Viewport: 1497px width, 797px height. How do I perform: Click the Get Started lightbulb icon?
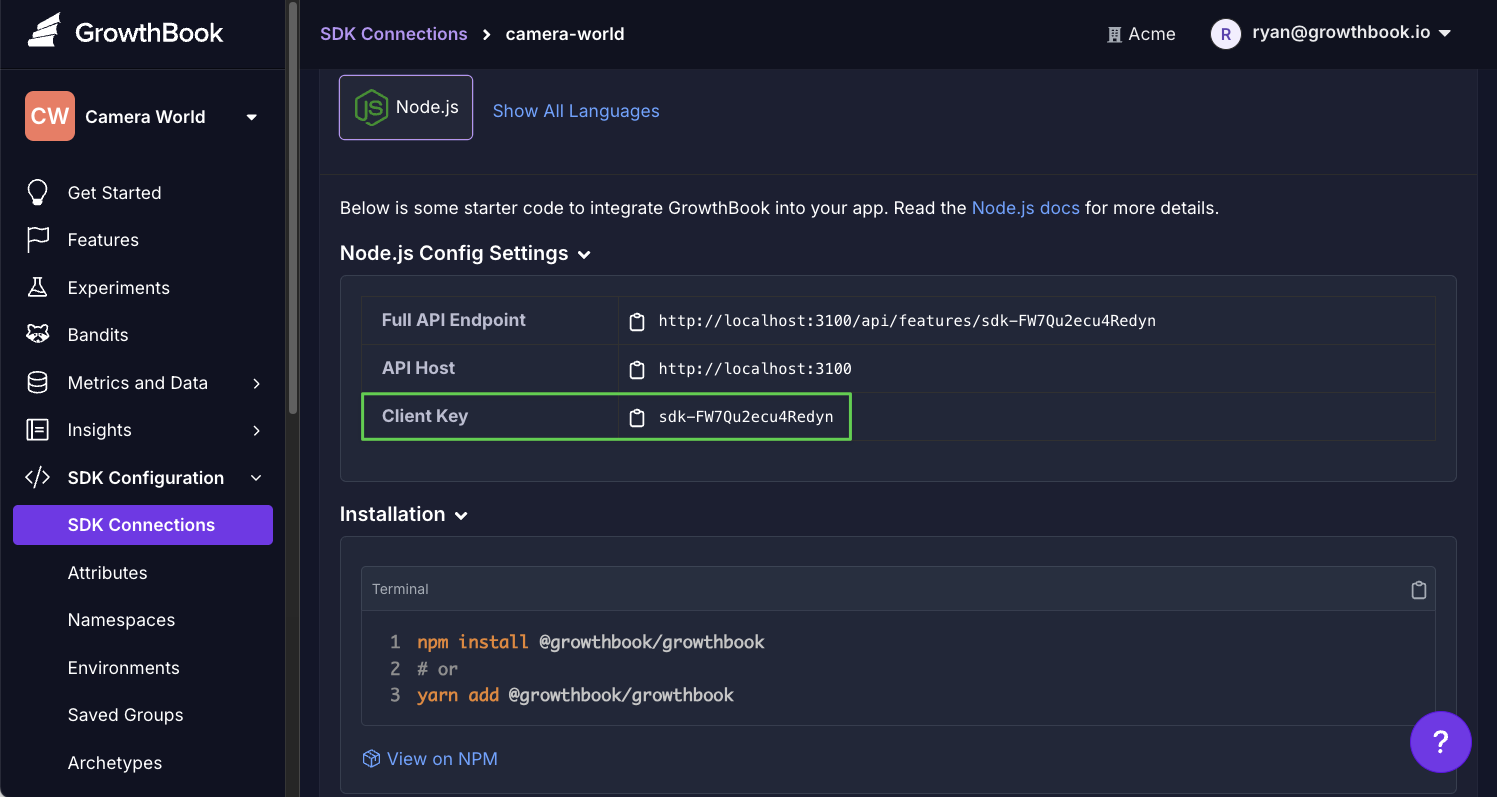(x=37, y=193)
